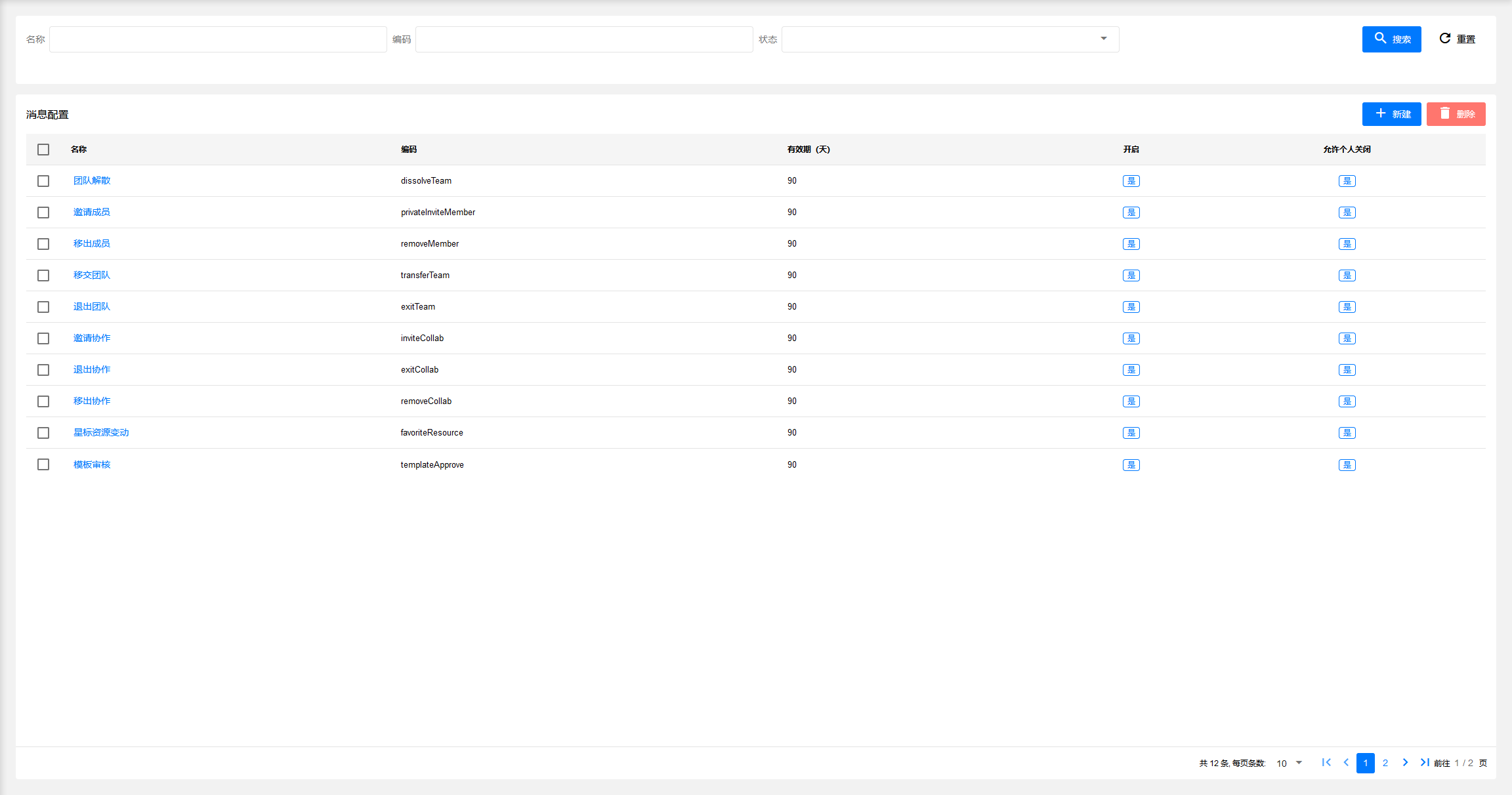Open the 团队解散 link
1512x795 pixels.
coord(92,180)
